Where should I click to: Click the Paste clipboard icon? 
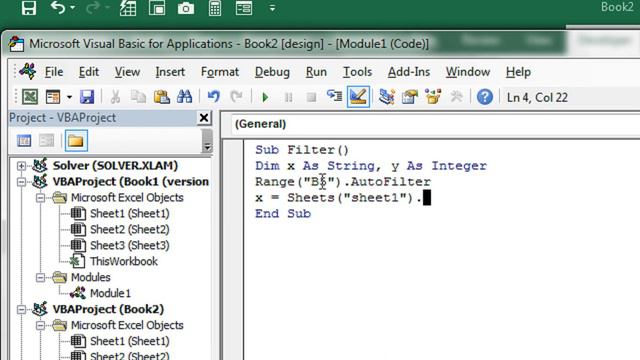162,97
